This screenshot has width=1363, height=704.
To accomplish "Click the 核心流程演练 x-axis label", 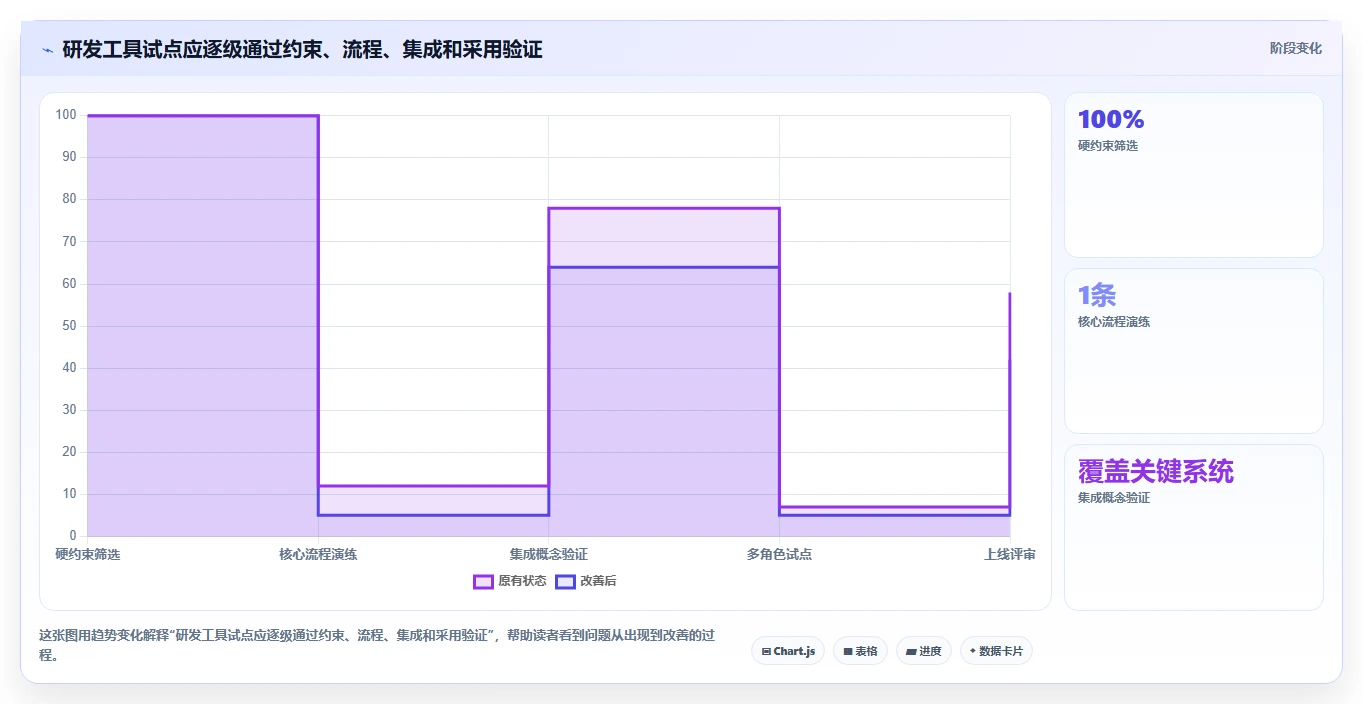I will click(318, 554).
